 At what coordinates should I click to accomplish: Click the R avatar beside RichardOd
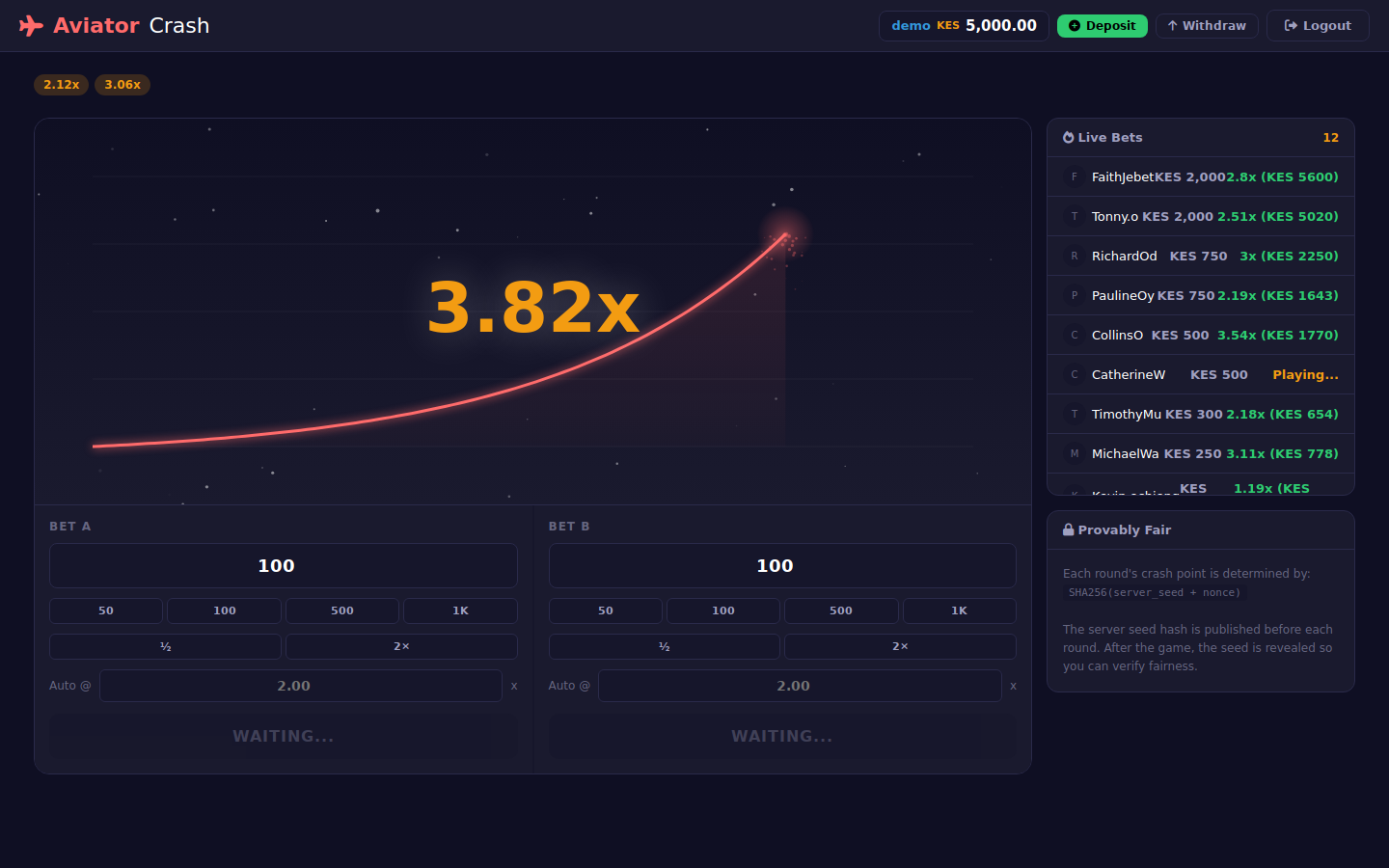tap(1075, 257)
